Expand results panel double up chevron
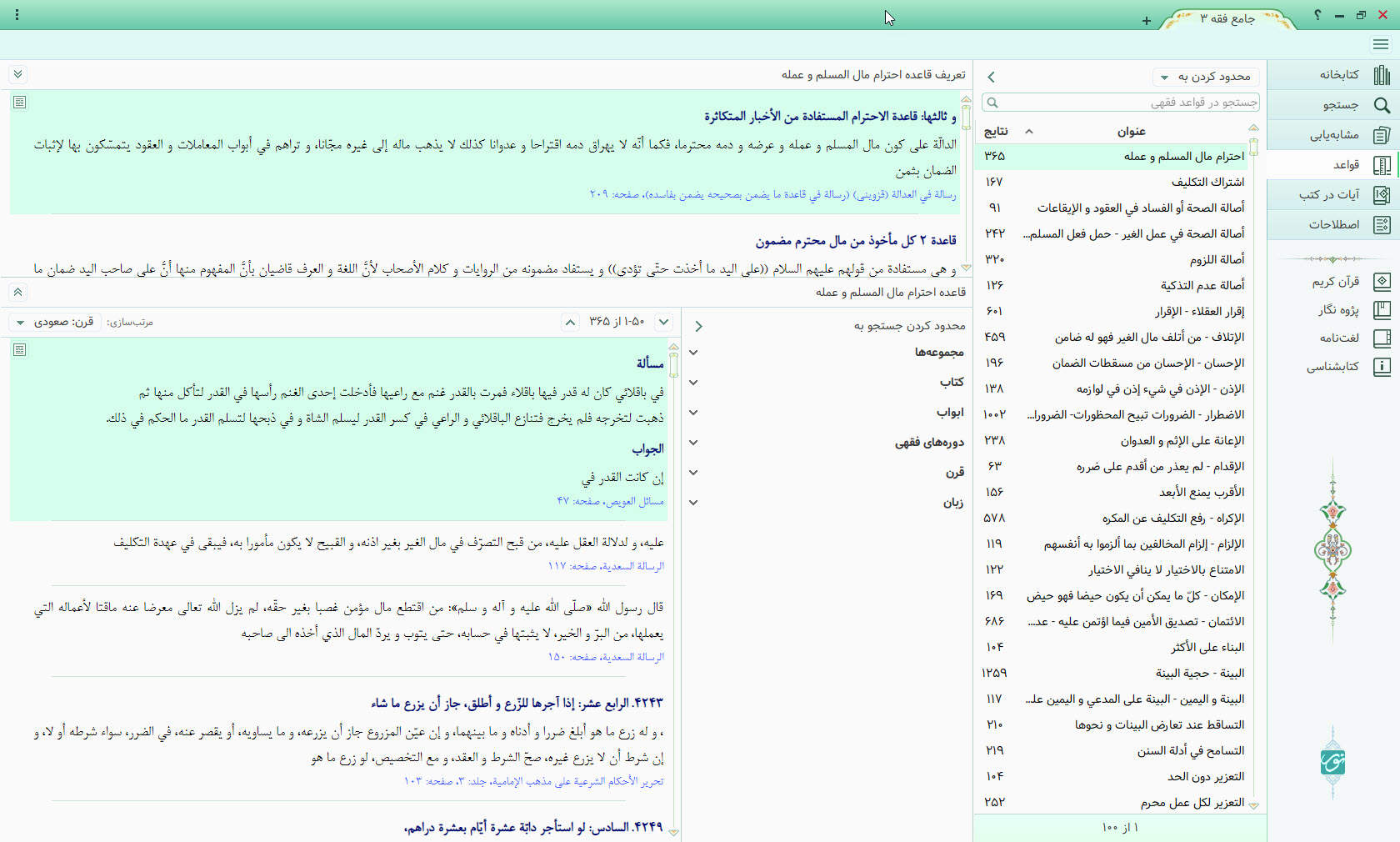This screenshot has width=1400, height=842. point(17,292)
